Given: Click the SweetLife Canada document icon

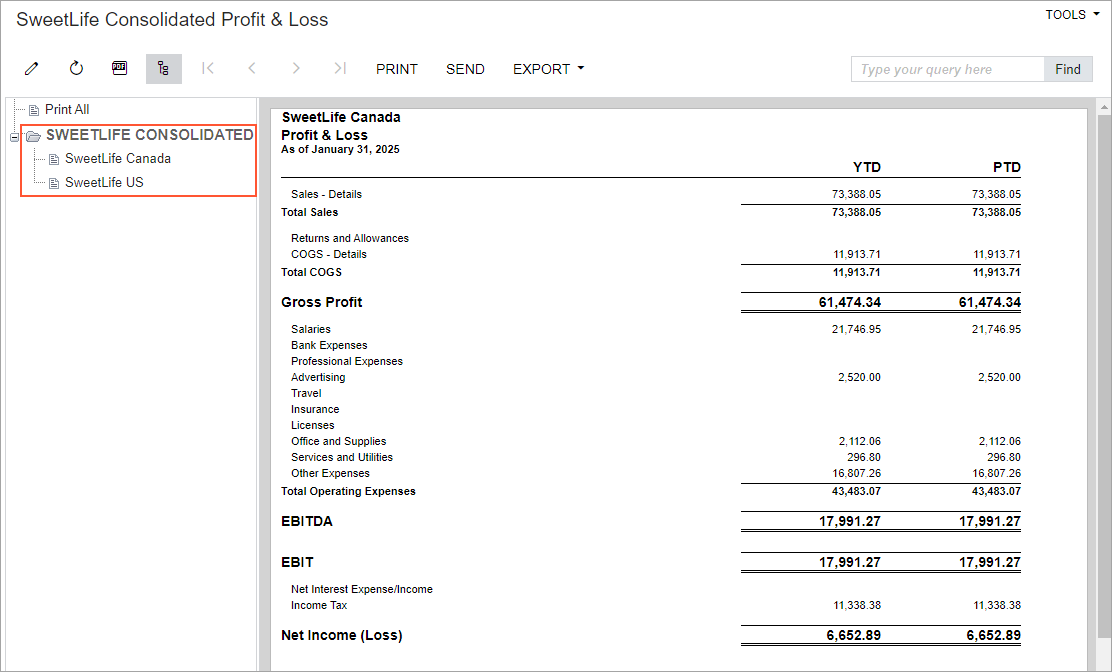Looking at the screenshot, I should click(53, 159).
